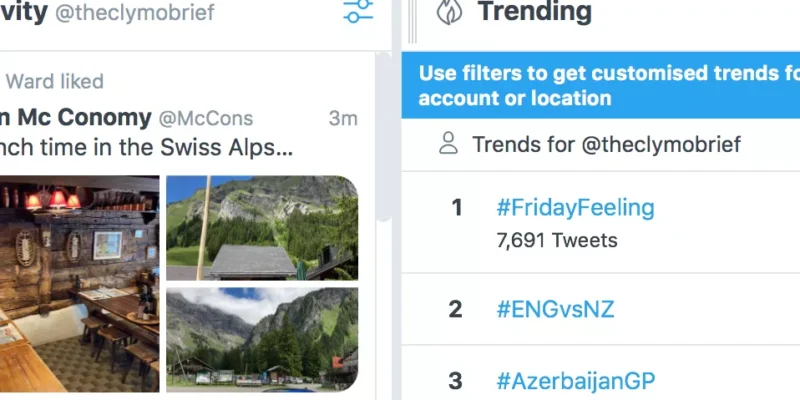The height and width of the screenshot is (400, 800).
Task: Open the bottom-right alpine valley photo
Action: (x=261, y=338)
